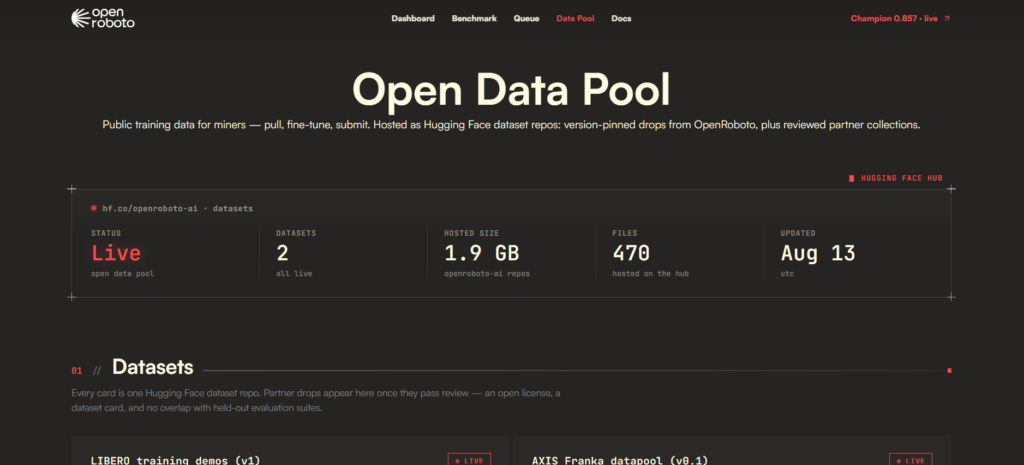Click the datasets count value 2
The image size is (1024, 465).
tap(282, 253)
